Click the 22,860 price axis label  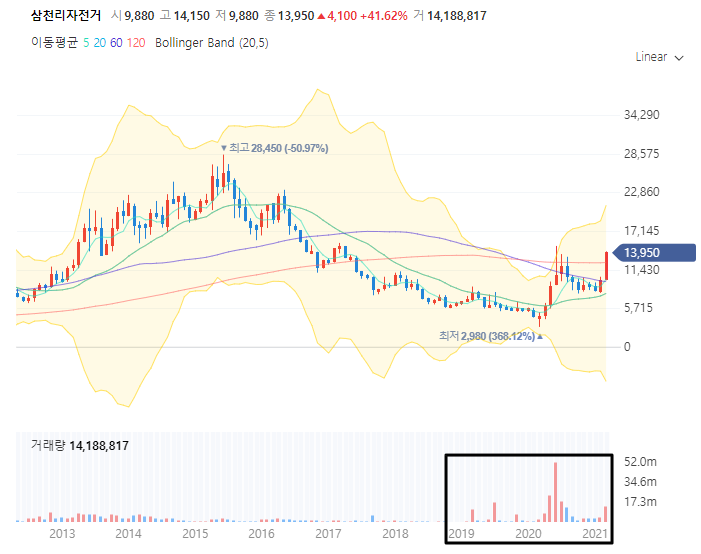642,192
